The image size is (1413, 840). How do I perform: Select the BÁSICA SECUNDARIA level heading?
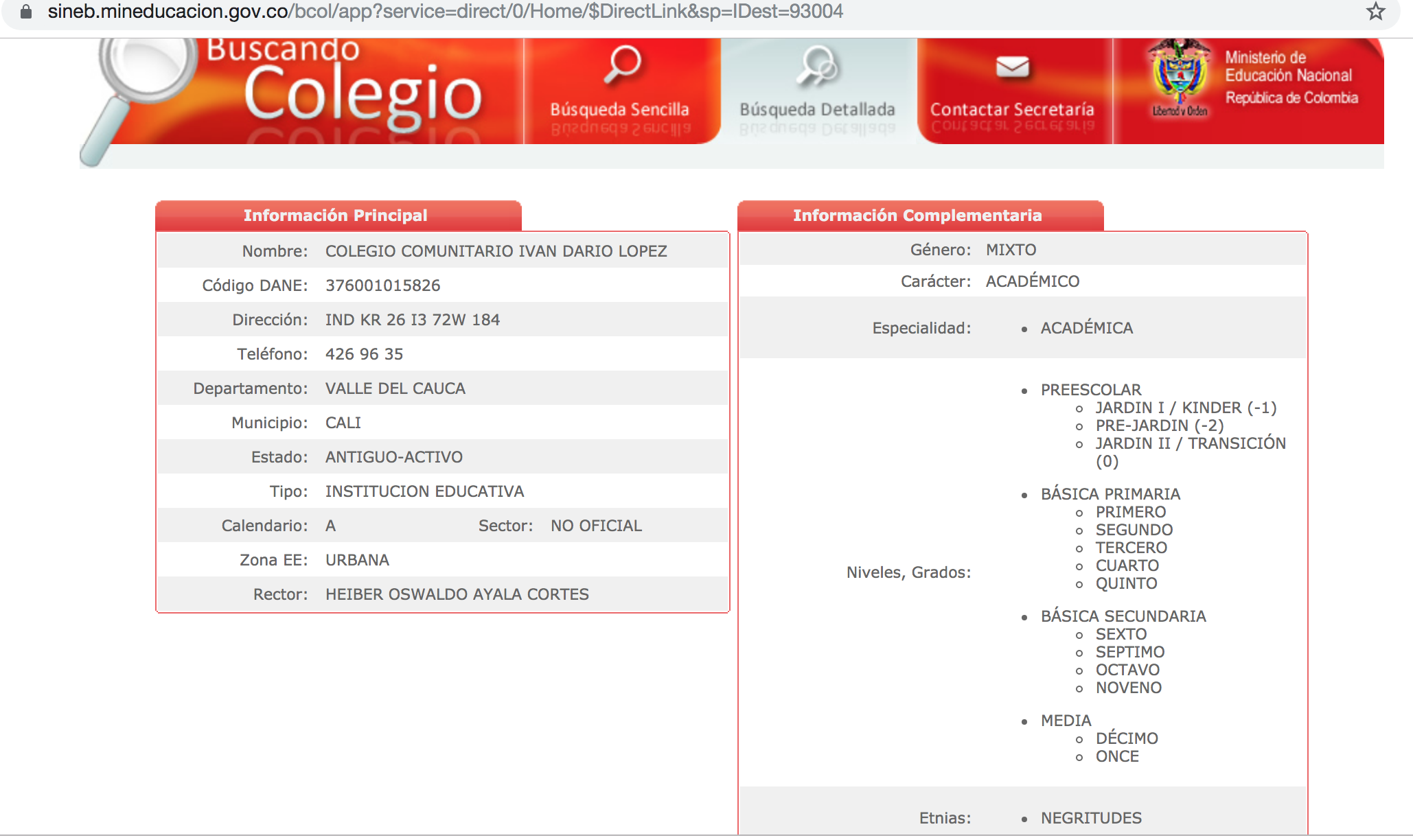[x=1123, y=616]
